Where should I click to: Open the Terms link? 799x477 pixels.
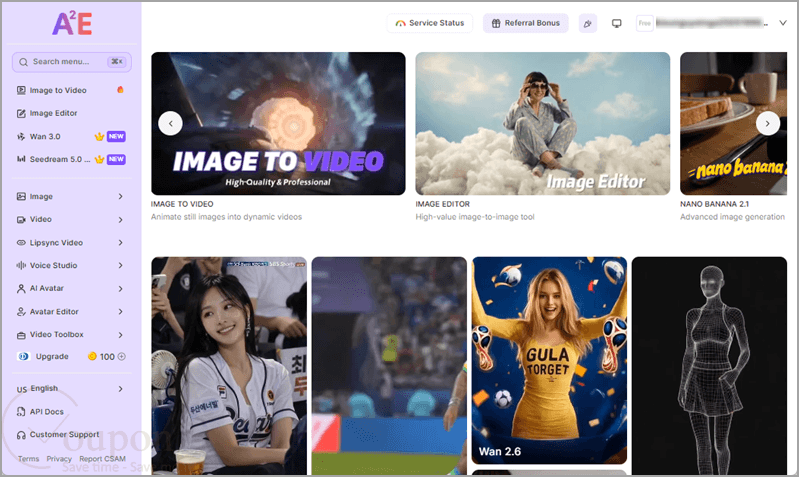click(28, 459)
